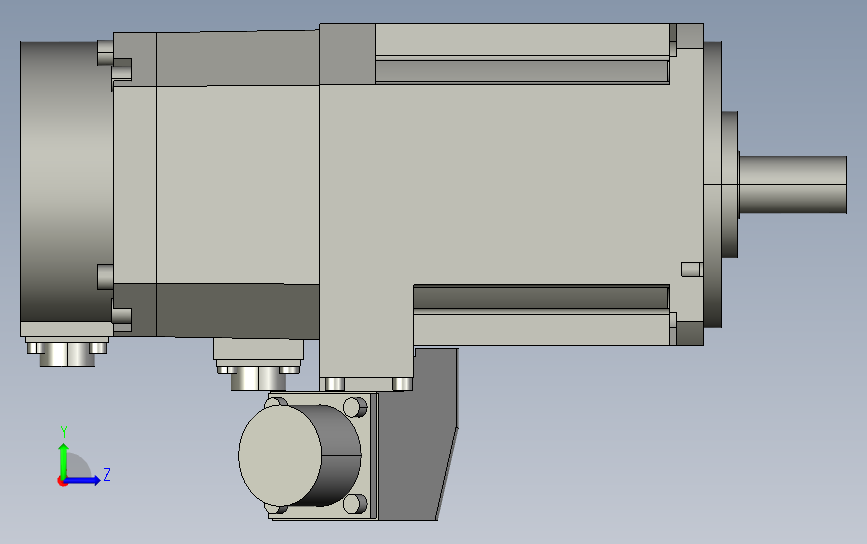
Task: Select the main motor housing body
Action: 511,185
